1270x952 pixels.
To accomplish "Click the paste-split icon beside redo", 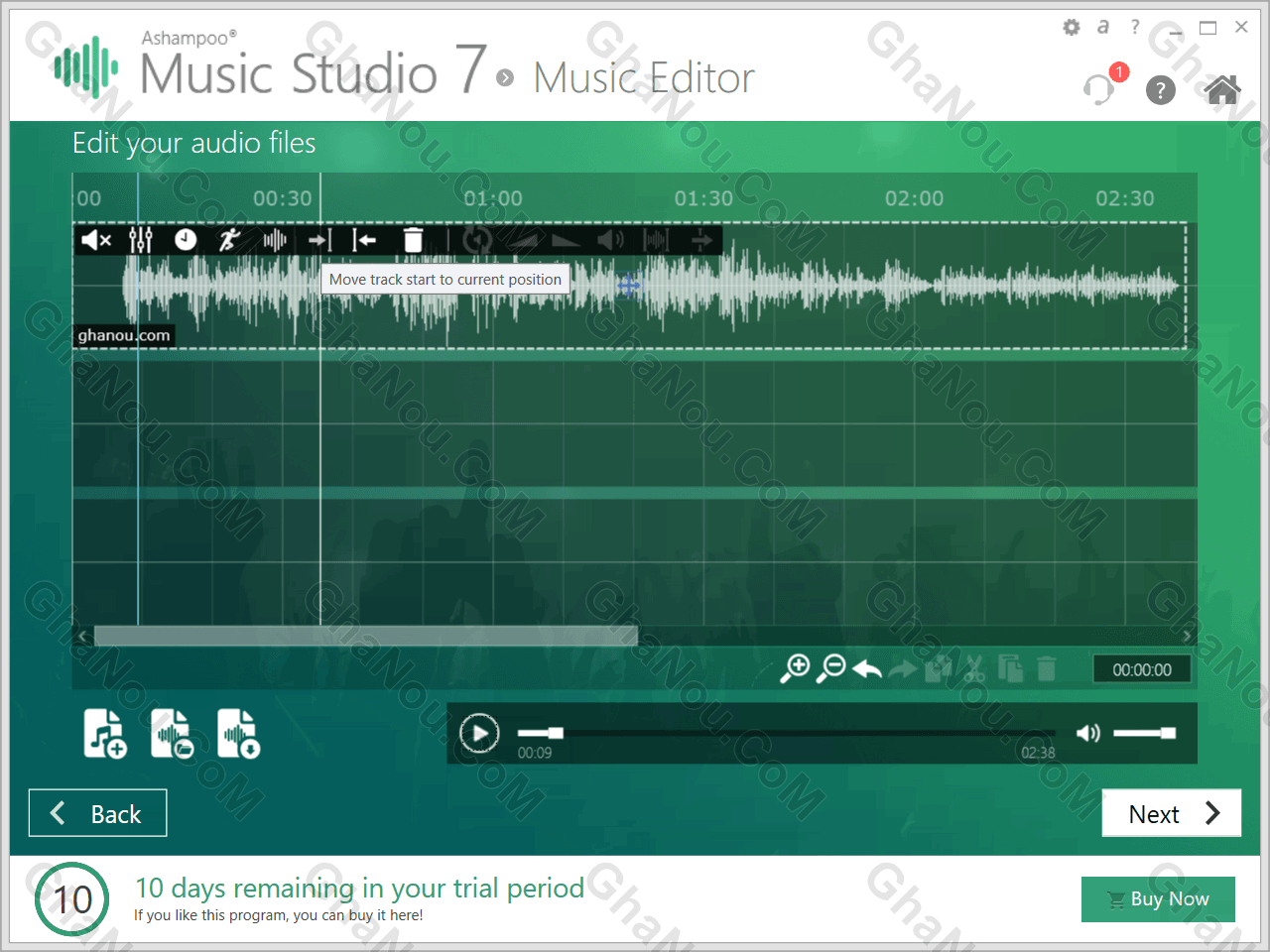I will point(939,669).
